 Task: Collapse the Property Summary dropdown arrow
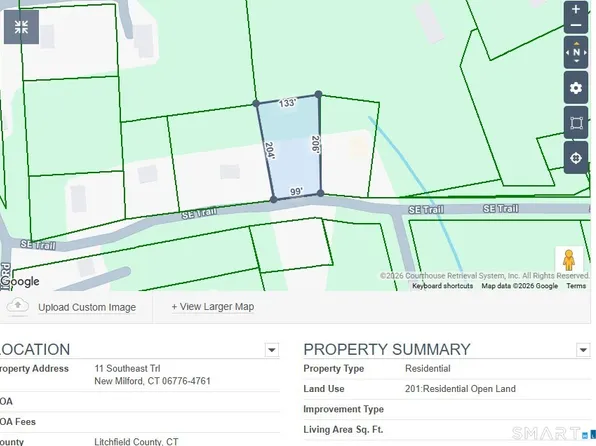click(x=583, y=350)
